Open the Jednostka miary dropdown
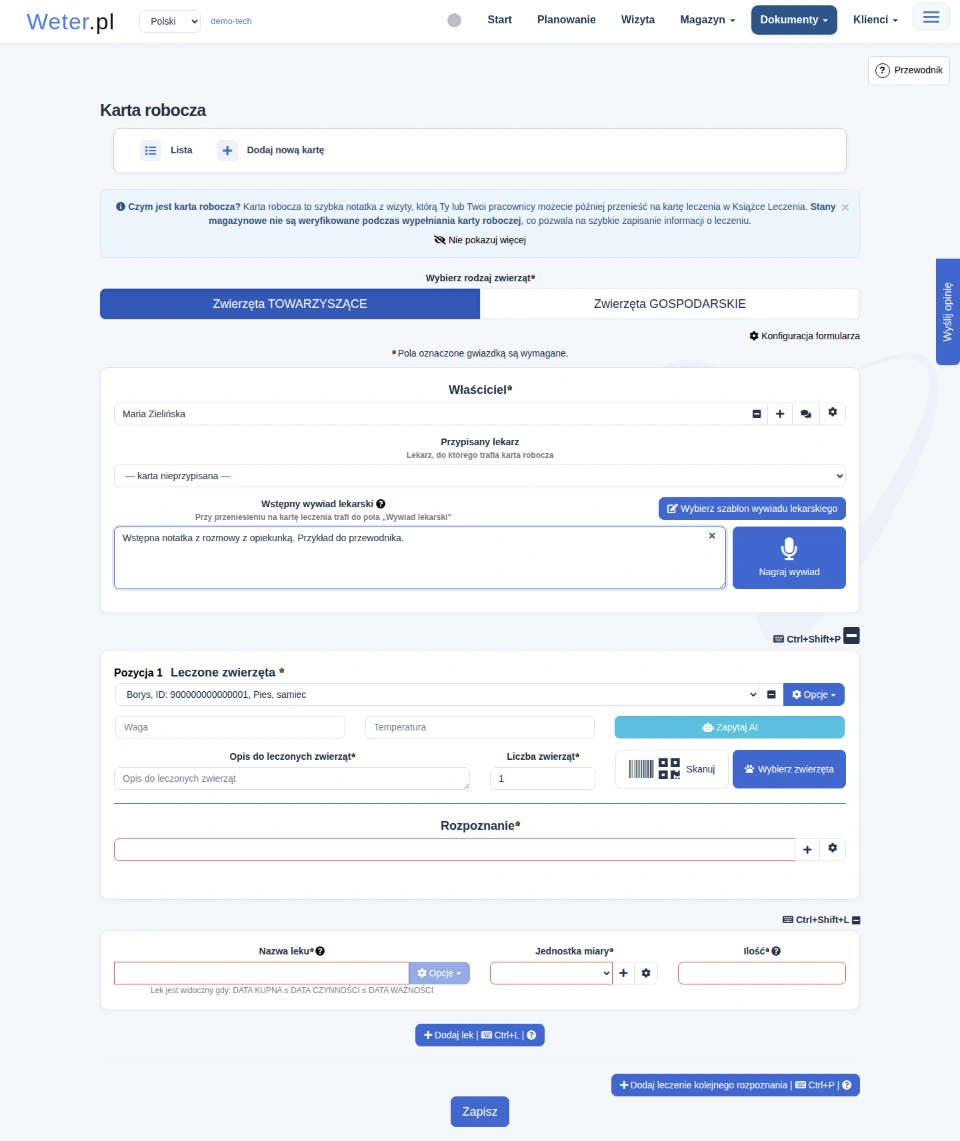Screen dimensions: 960x1141 point(551,973)
